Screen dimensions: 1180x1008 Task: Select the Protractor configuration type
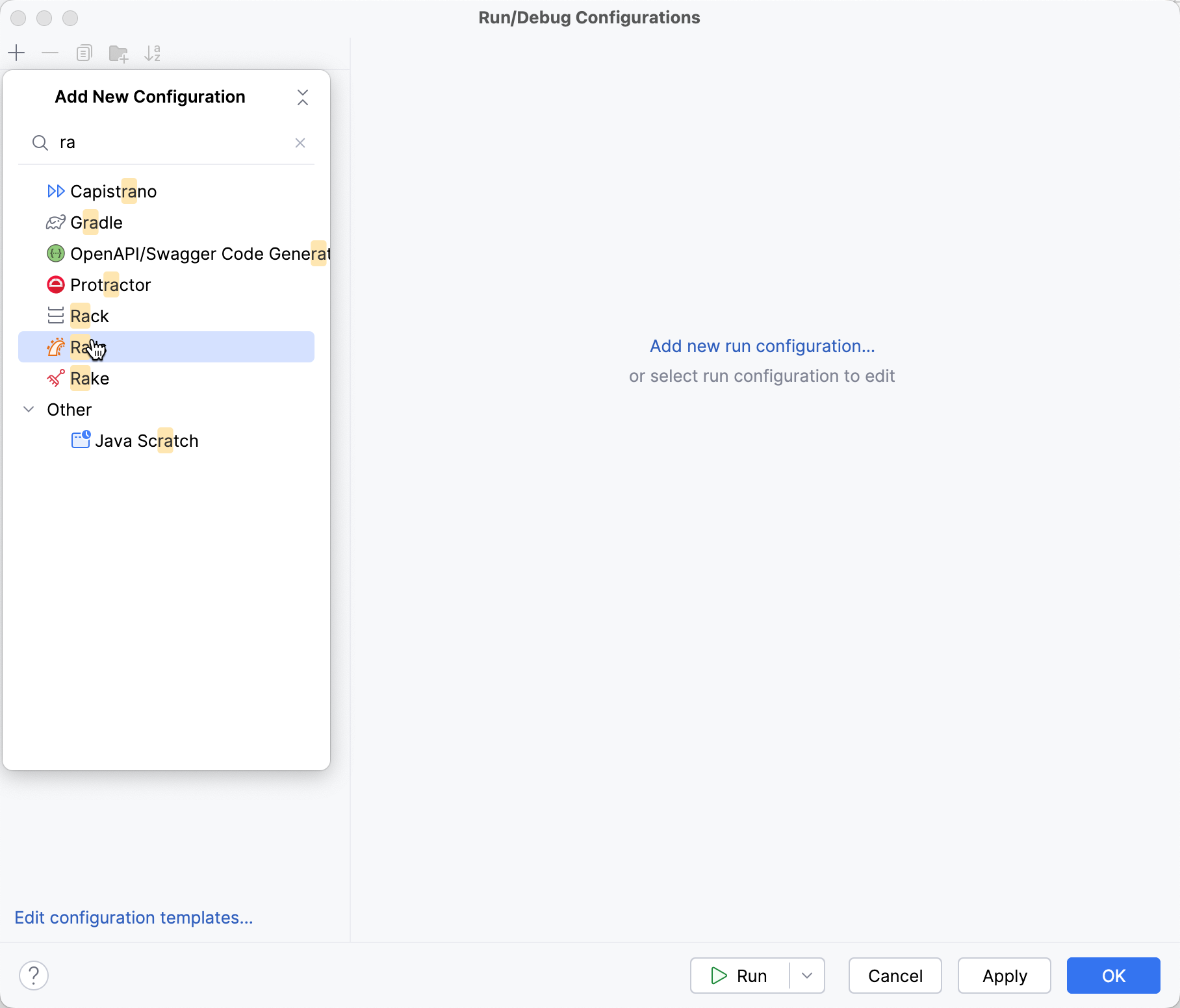click(110, 284)
